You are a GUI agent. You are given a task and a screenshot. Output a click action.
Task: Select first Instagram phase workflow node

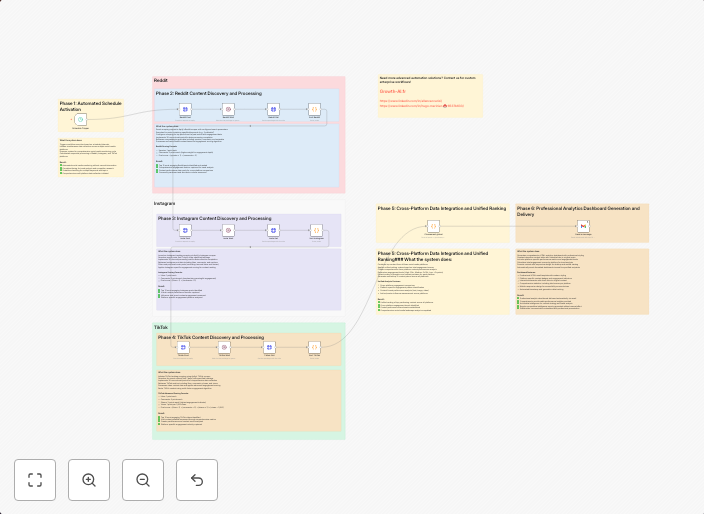coord(185,231)
